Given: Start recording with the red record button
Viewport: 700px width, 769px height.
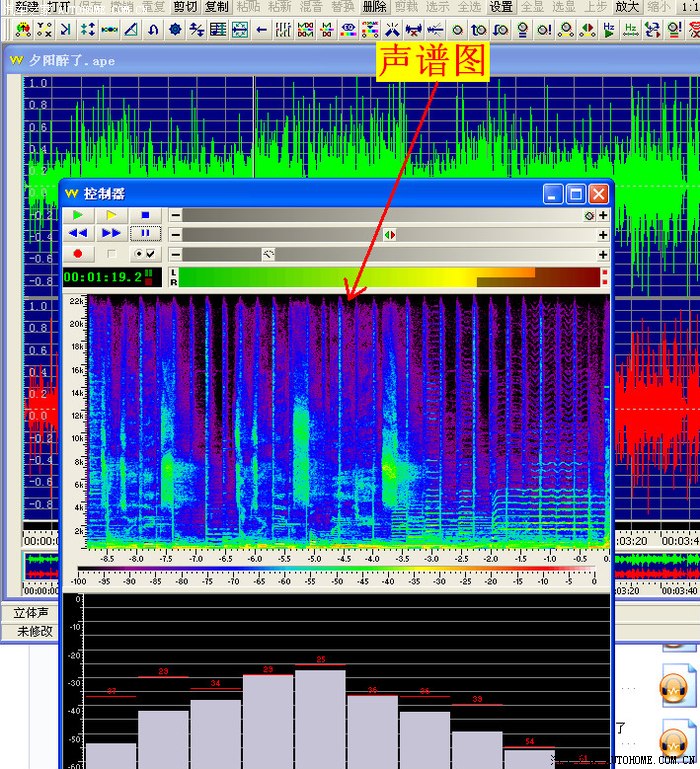Looking at the screenshot, I should coord(78,254).
